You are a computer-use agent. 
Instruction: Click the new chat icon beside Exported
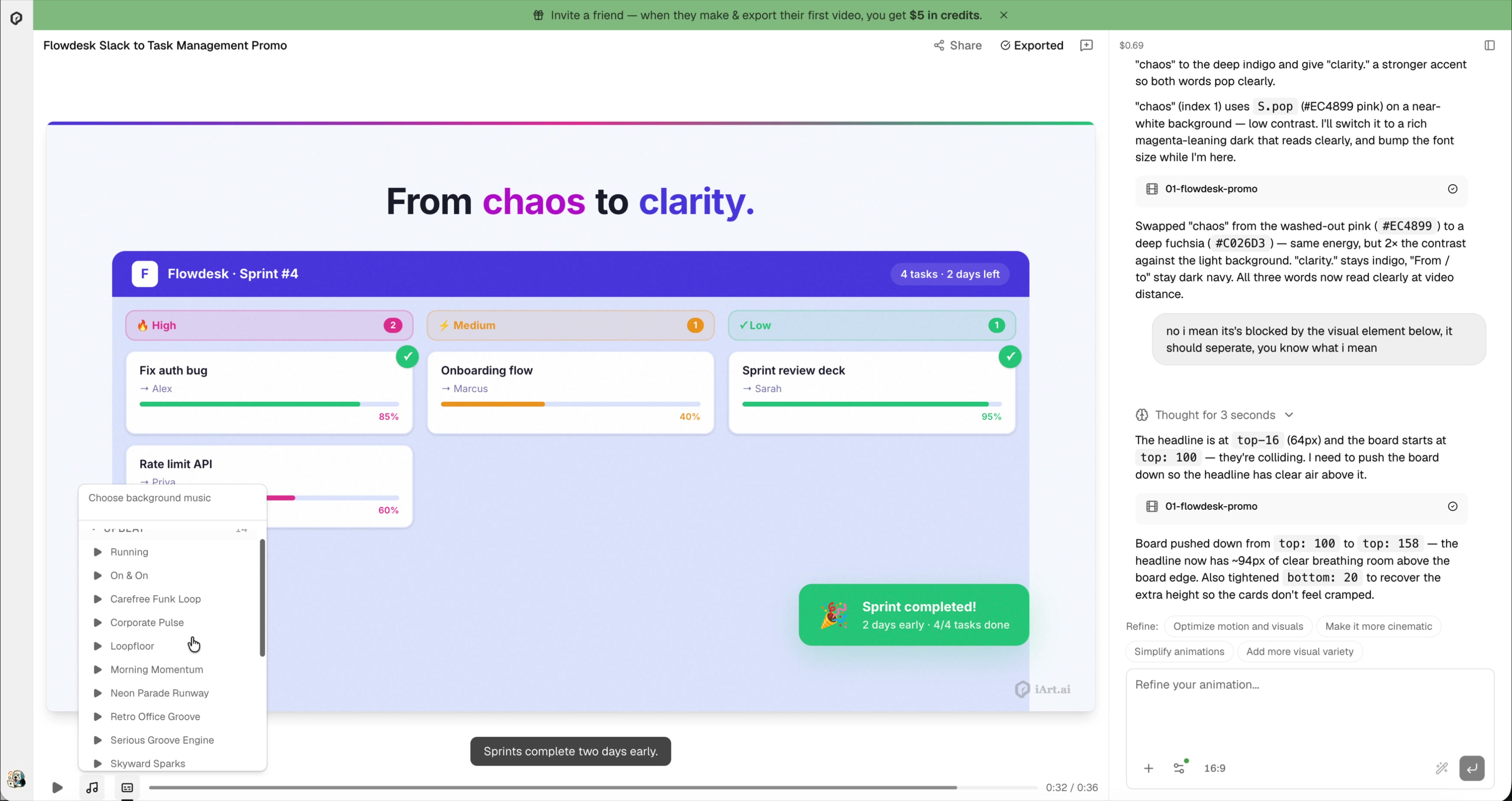click(1086, 45)
